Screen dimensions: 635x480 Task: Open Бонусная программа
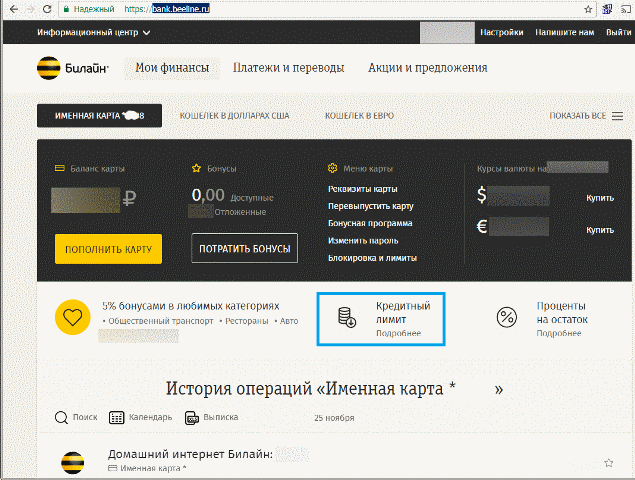[x=370, y=223]
